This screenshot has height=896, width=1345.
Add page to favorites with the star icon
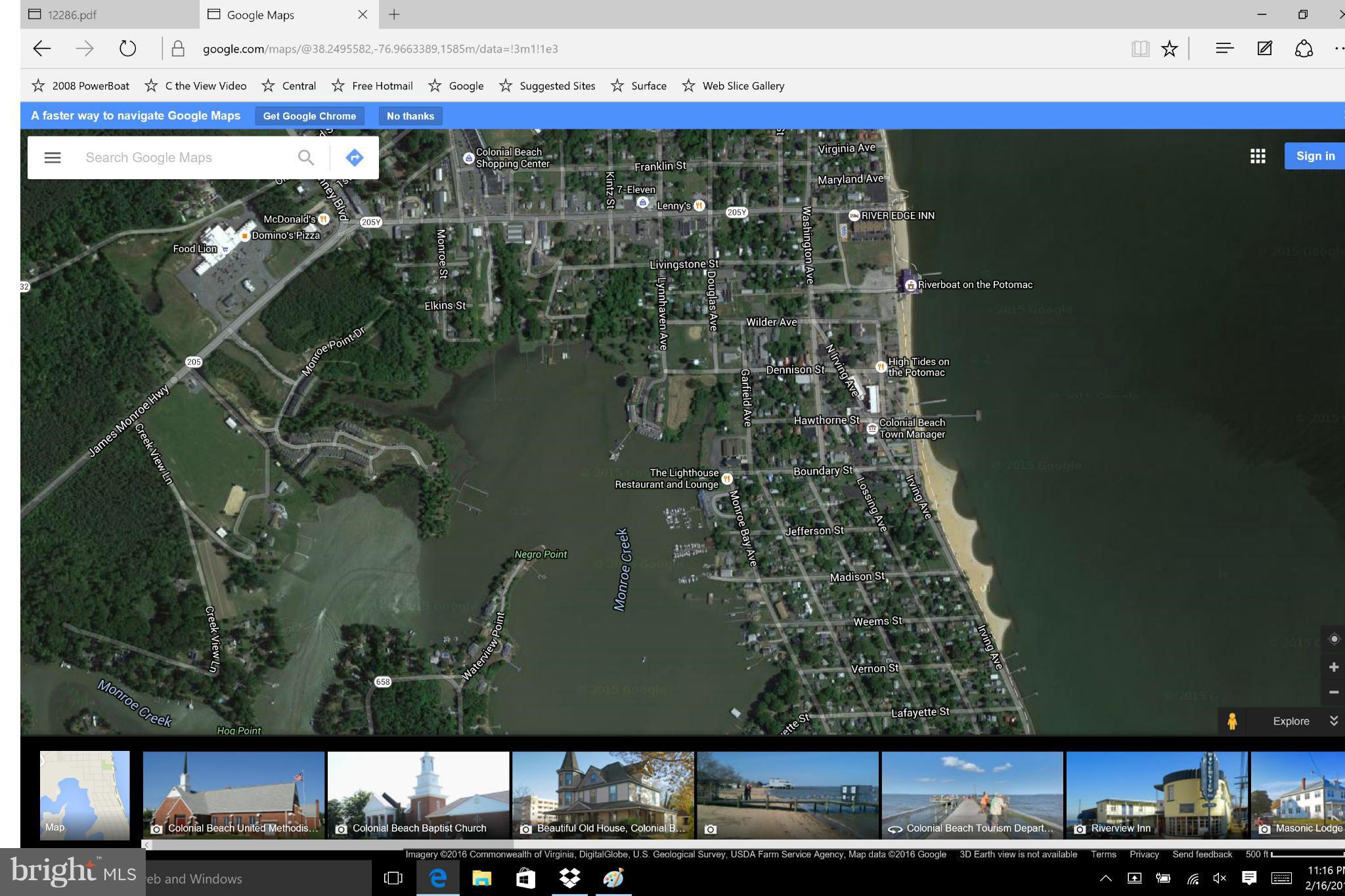point(1170,48)
